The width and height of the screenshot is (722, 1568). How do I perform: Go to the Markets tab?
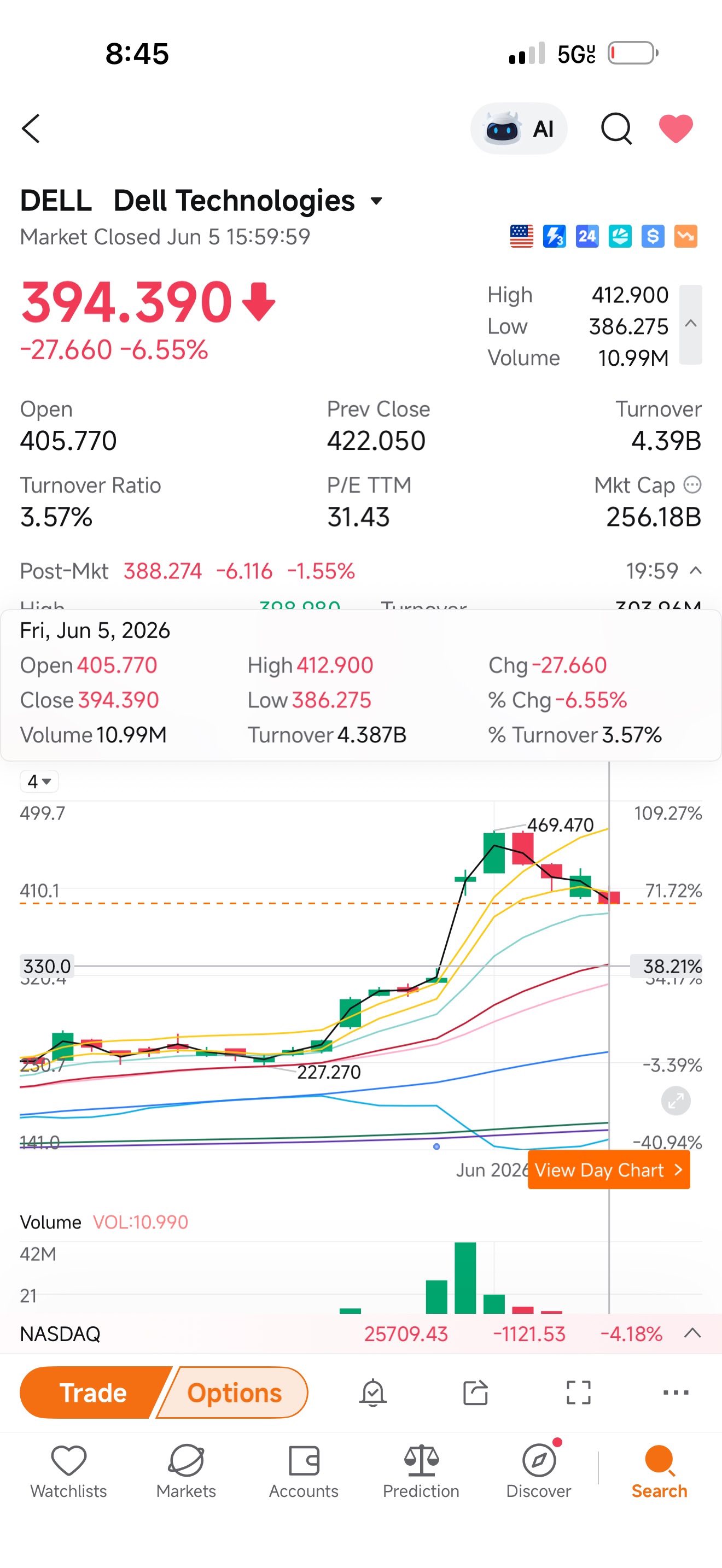[x=185, y=1471]
